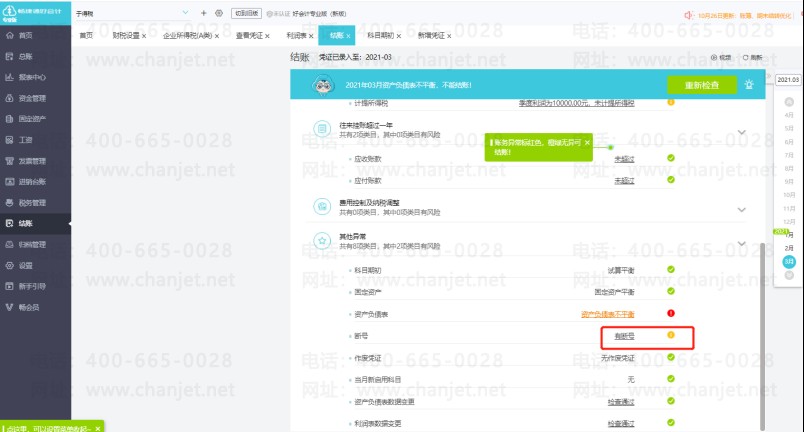Collapse the 其他异常 section
The image size is (804, 432).
[741, 241]
